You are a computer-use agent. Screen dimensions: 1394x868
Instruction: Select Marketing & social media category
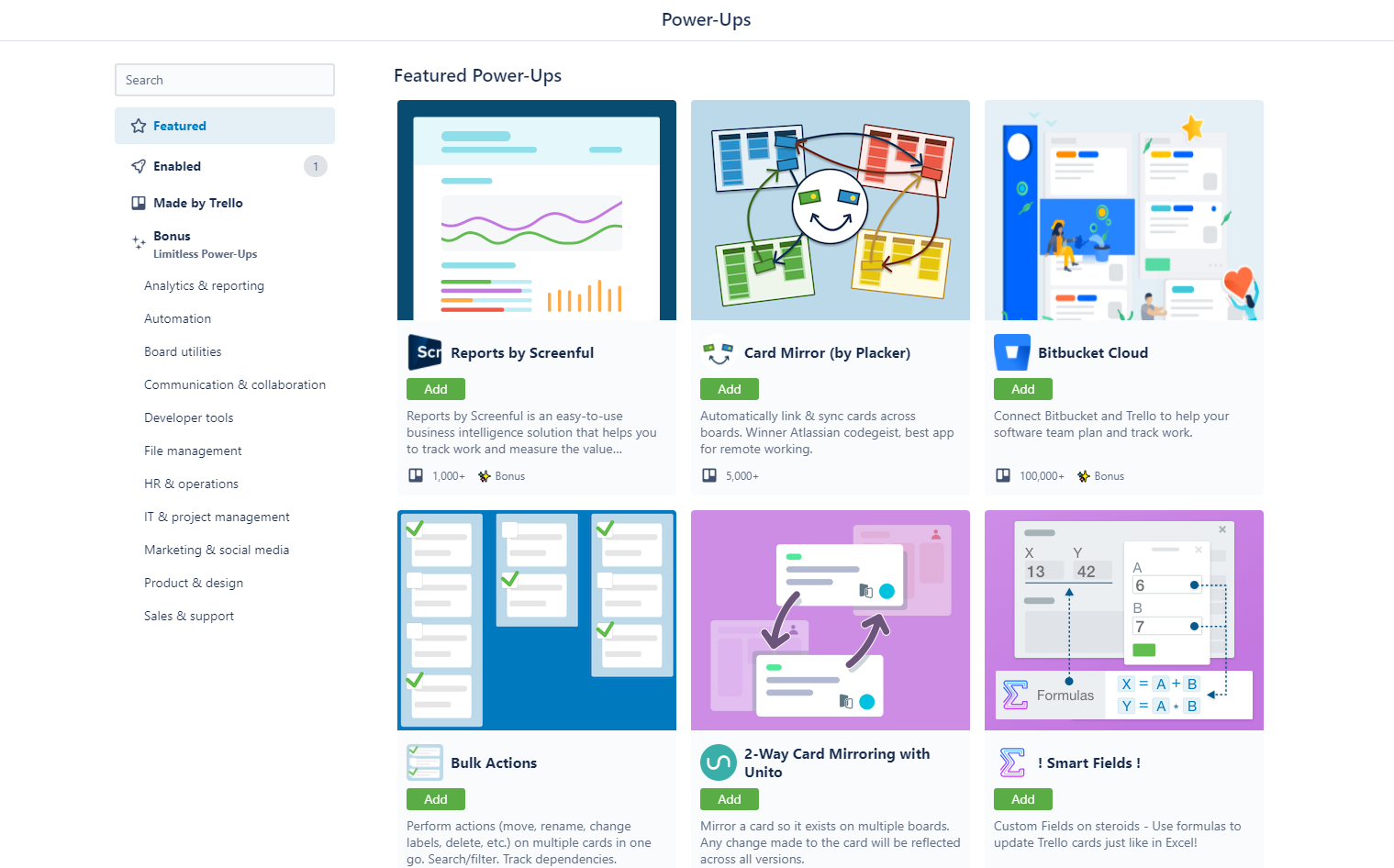[x=217, y=550]
